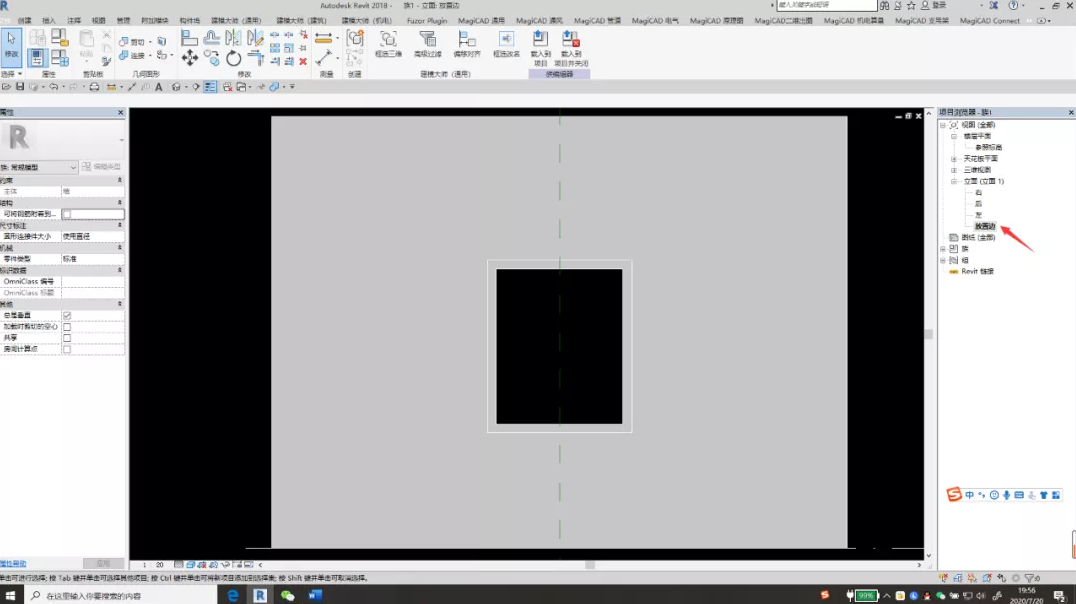Click the 登录 sign-in button
This screenshot has width=1076, height=604.
935,5
